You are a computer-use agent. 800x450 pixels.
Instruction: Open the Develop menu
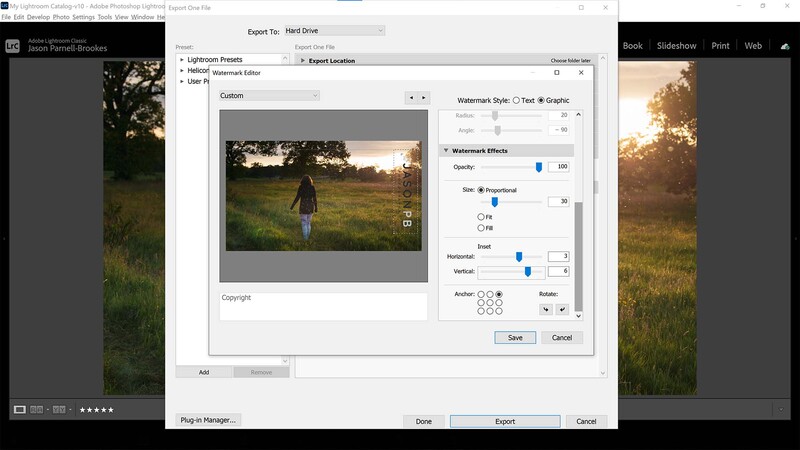38,17
